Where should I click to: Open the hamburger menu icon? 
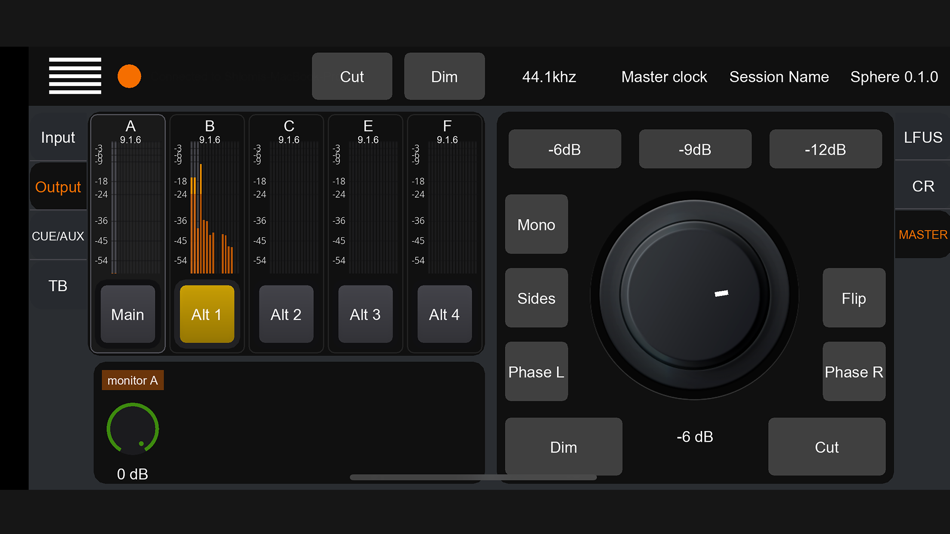[75, 76]
